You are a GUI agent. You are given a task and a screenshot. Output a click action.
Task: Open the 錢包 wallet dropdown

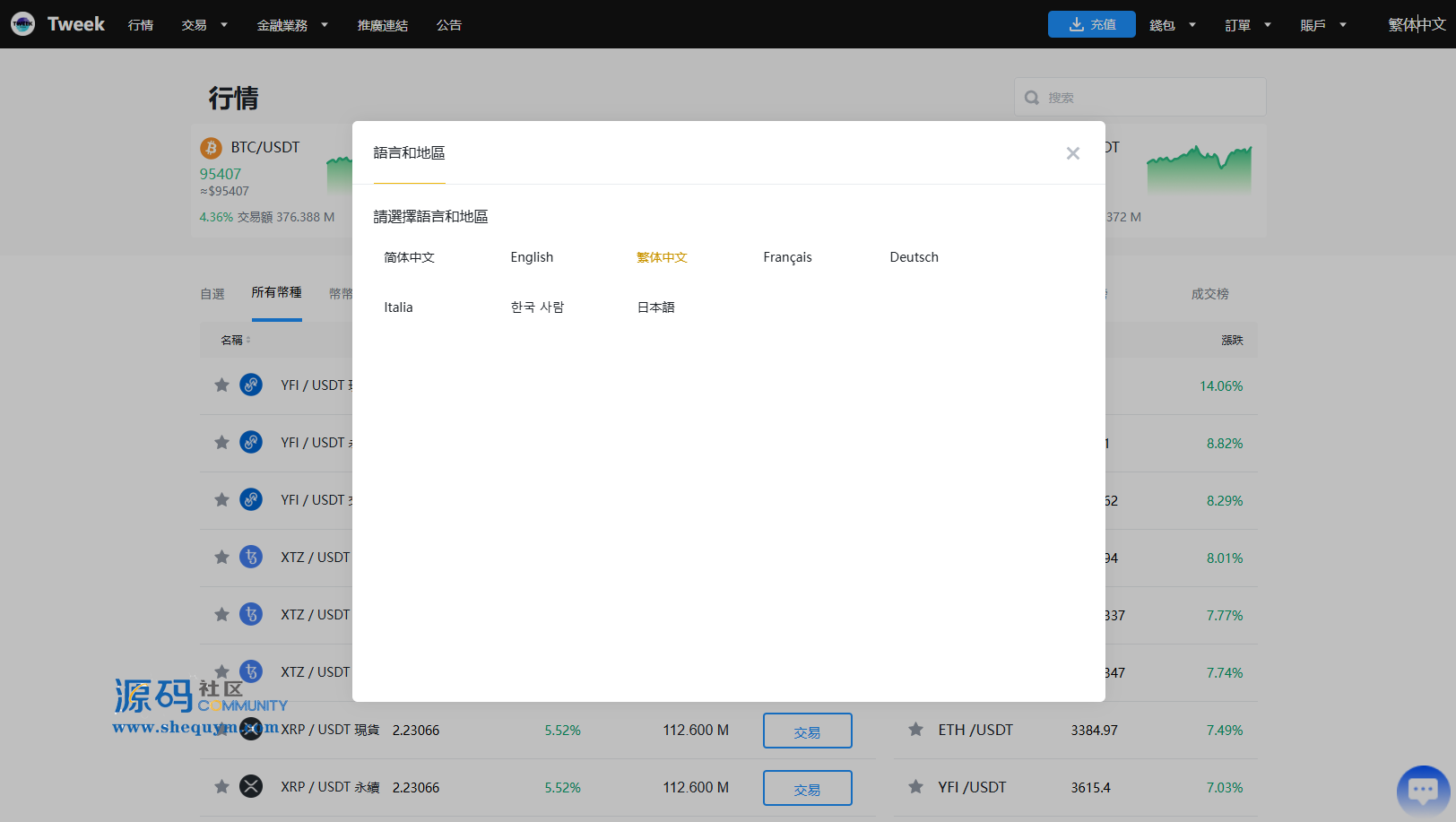coord(1172,25)
